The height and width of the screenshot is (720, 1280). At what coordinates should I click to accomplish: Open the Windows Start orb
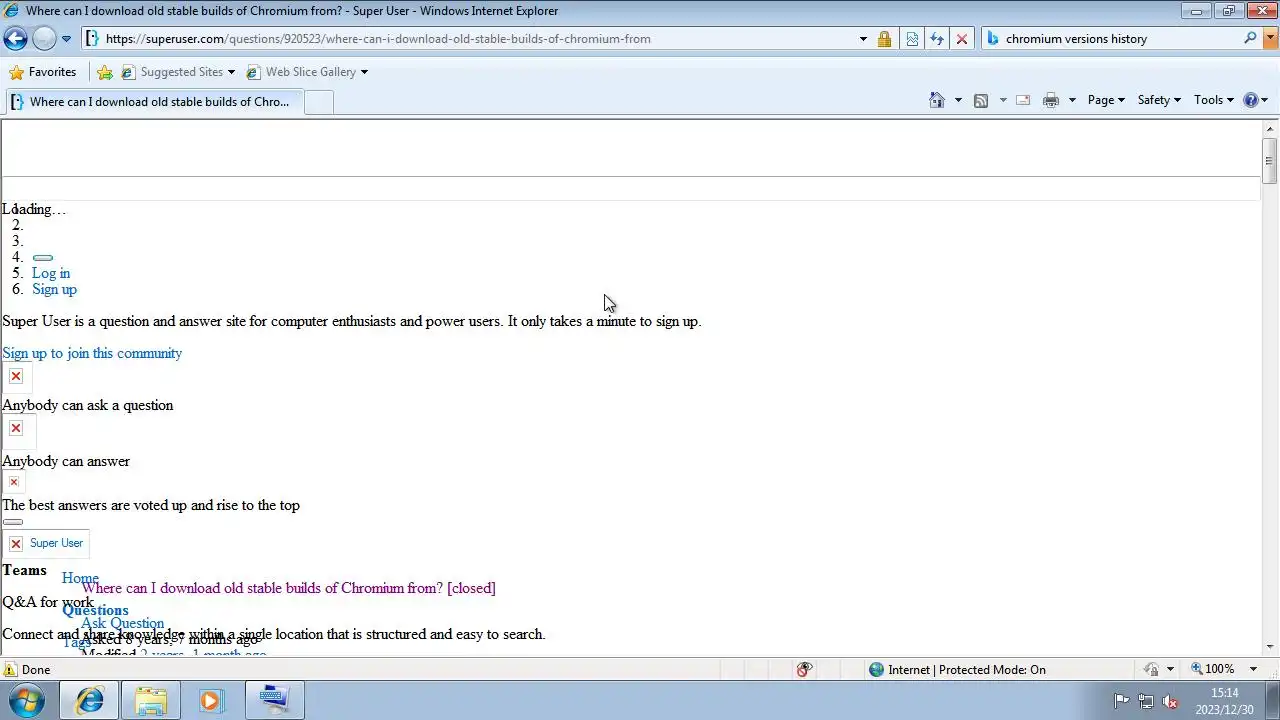pyautogui.click(x=27, y=700)
